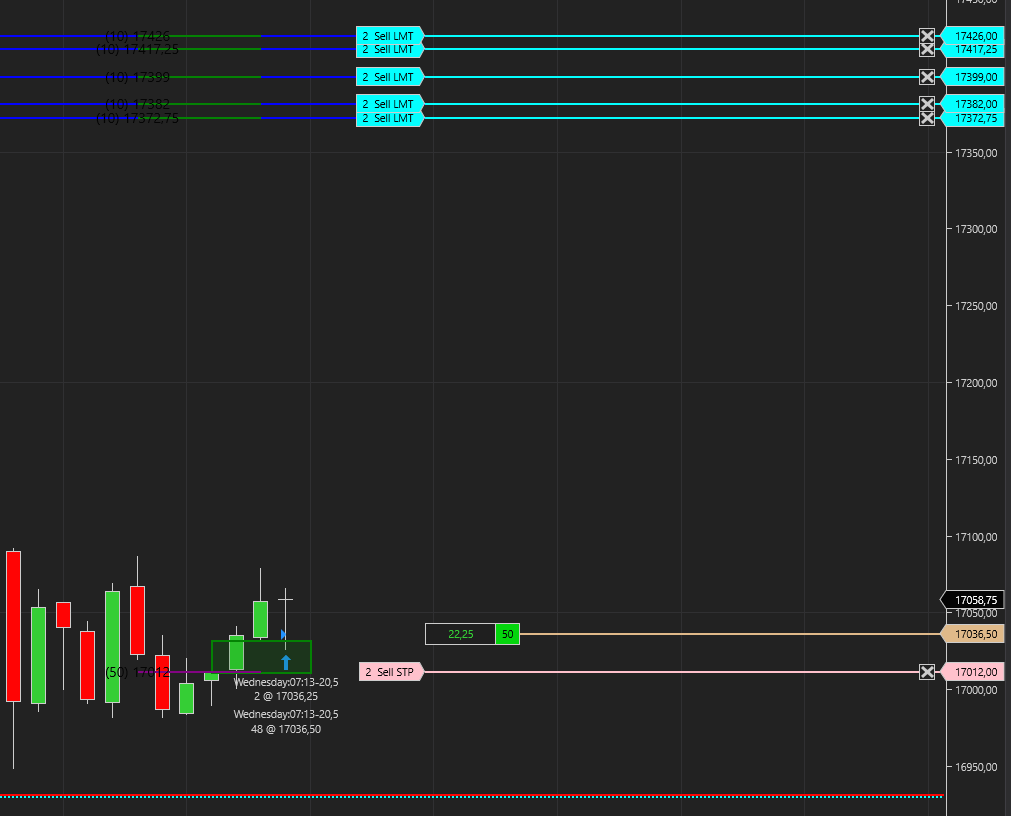Click the 17150,00 price axis label
1011x816 pixels.
coord(976,460)
